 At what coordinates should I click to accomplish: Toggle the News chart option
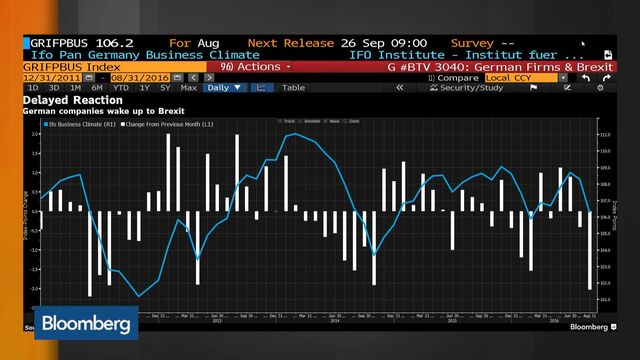[x=332, y=121]
